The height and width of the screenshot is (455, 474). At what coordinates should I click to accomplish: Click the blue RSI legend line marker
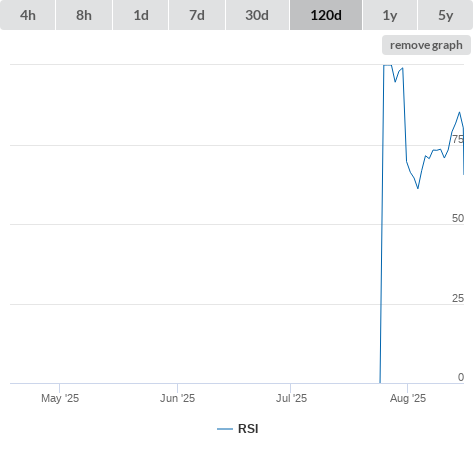[x=225, y=429]
